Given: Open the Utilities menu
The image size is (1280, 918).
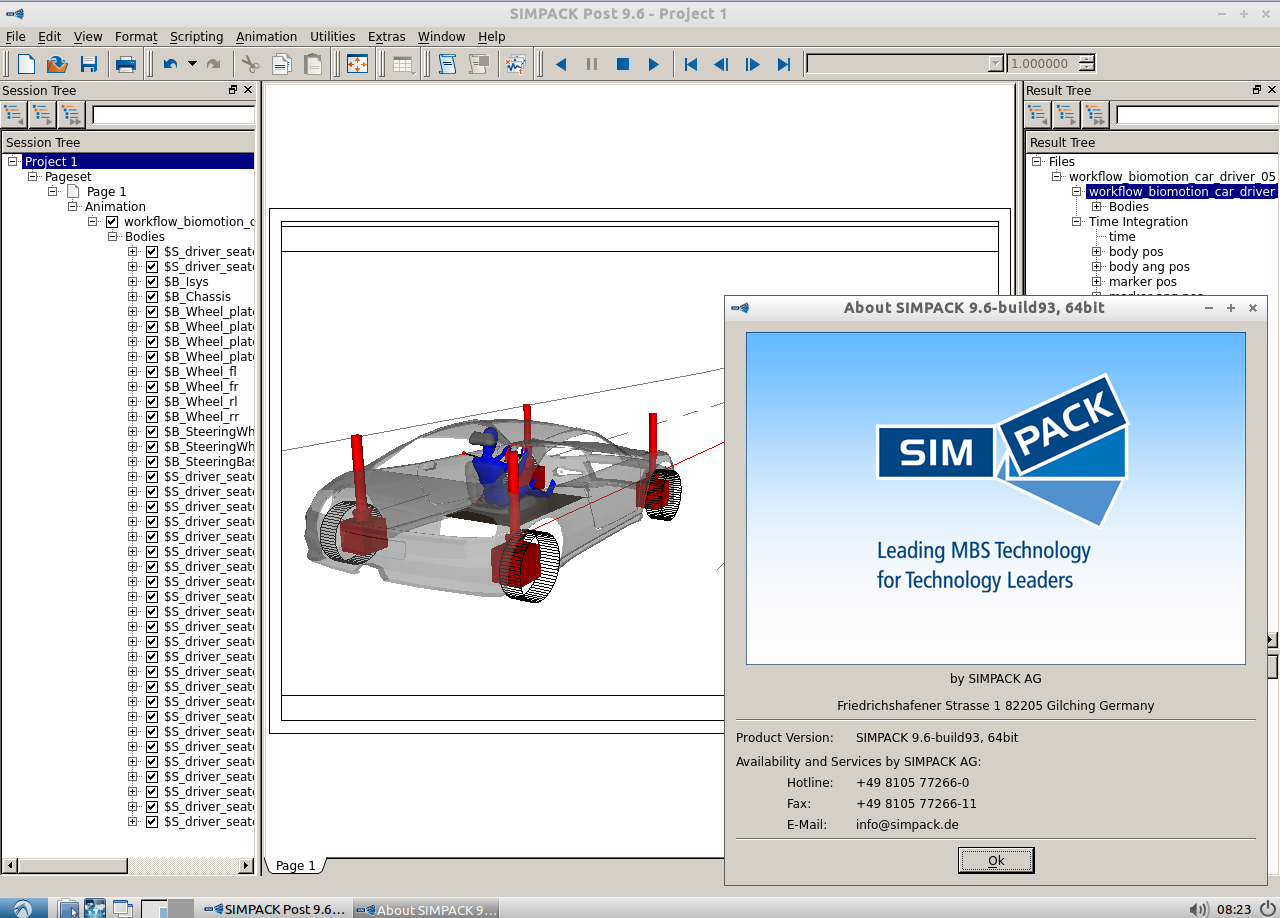Looking at the screenshot, I should click(x=332, y=37).
